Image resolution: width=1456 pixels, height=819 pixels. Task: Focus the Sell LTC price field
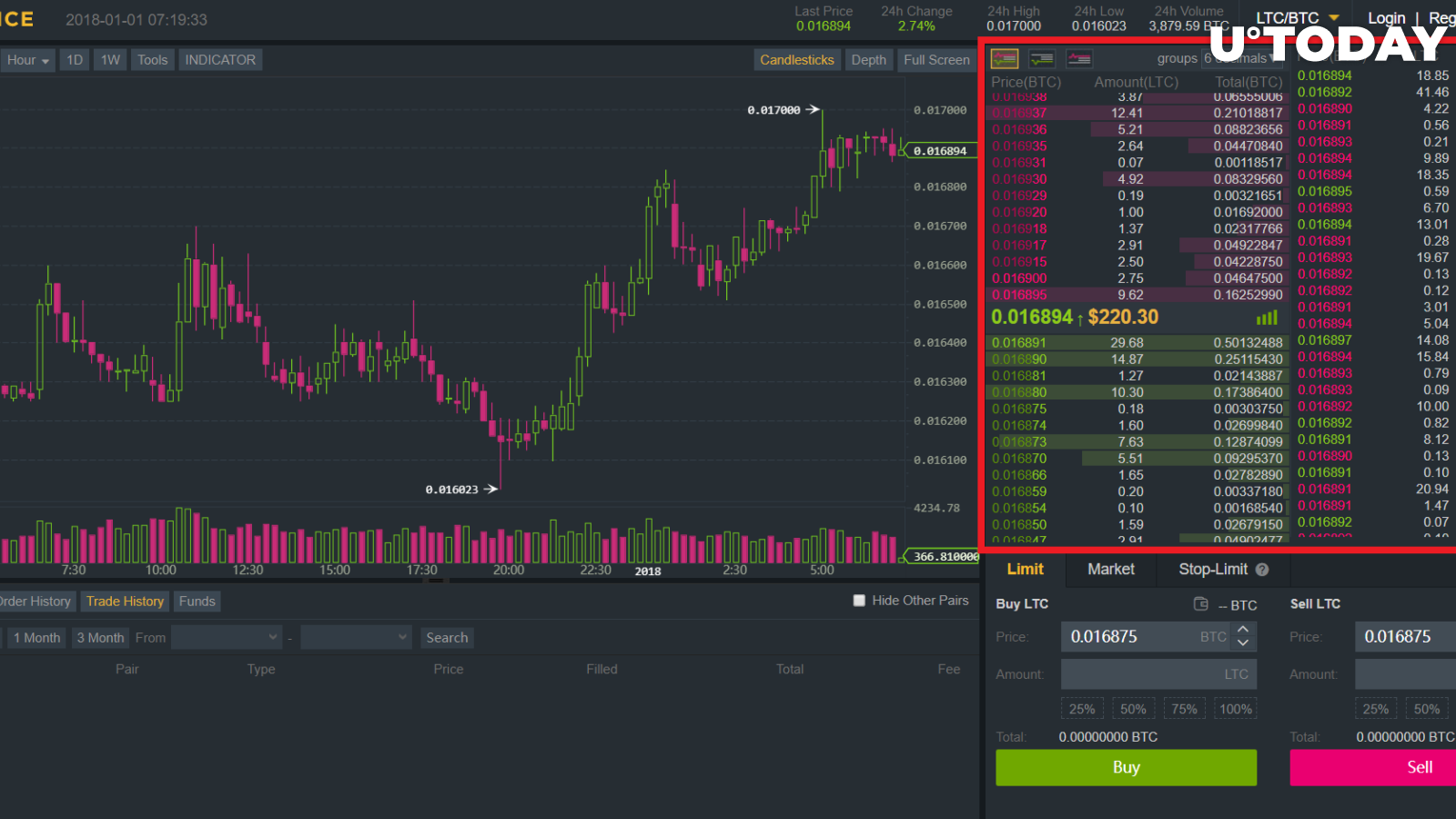click(1405, 637)
